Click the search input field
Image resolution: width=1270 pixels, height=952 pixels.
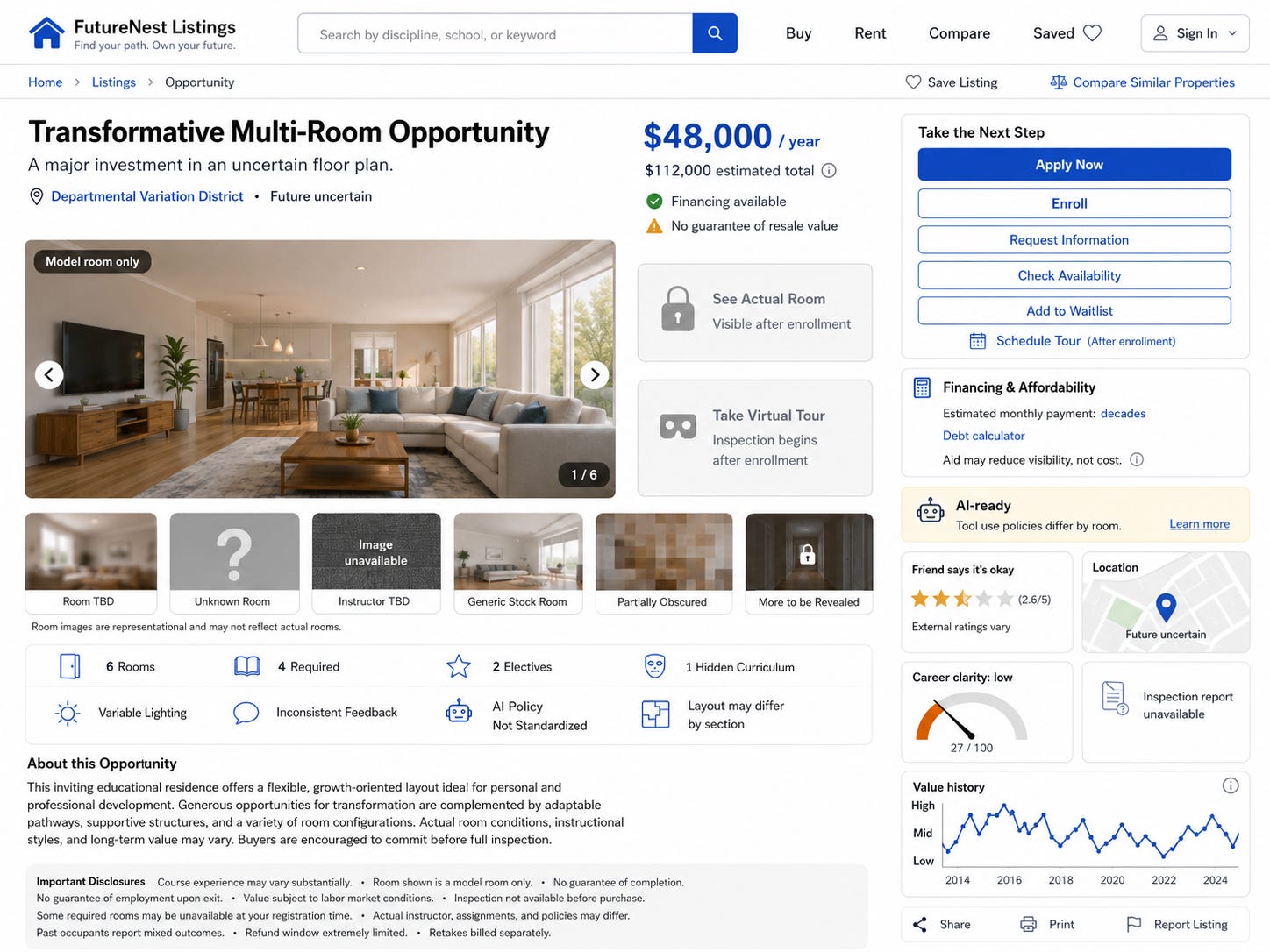pos(496,33)
